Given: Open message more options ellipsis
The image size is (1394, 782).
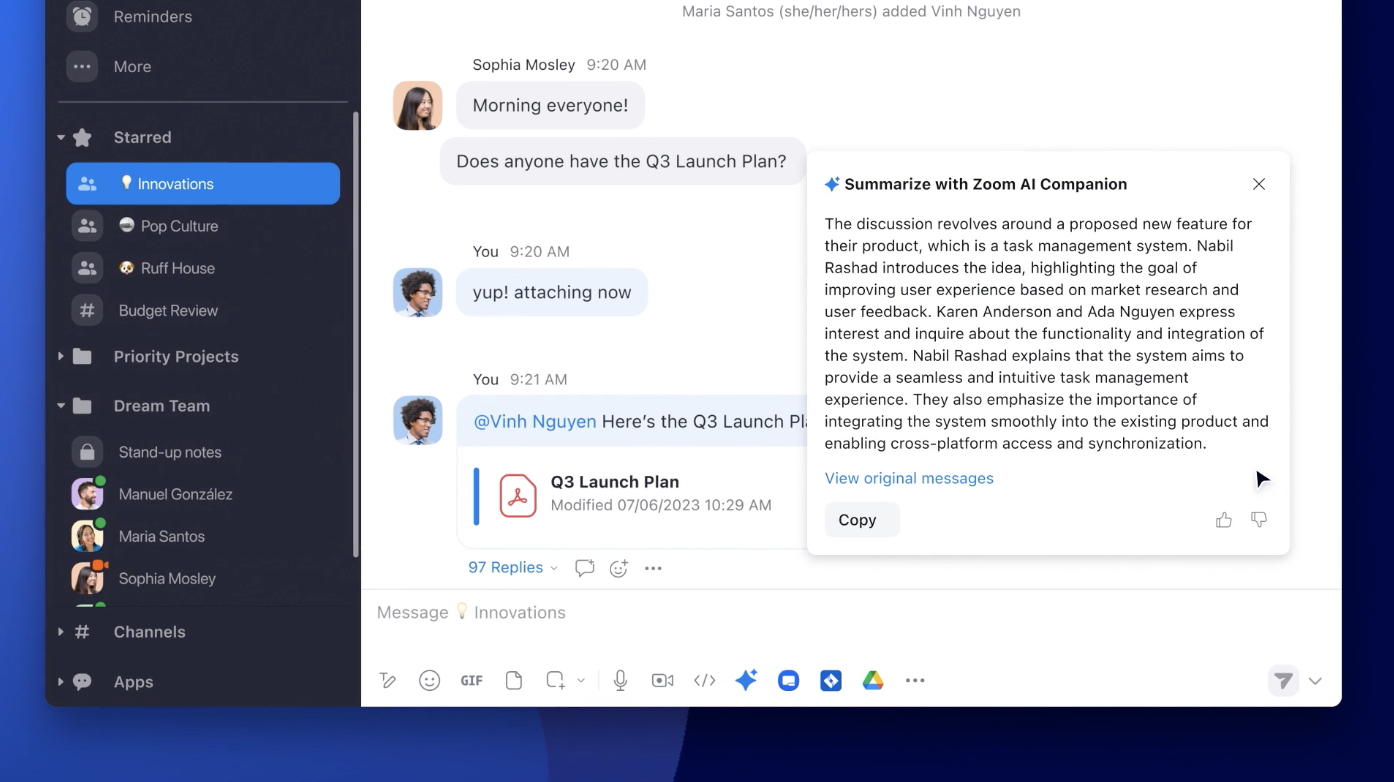Looking at the screenshot, I should point(653,568).
